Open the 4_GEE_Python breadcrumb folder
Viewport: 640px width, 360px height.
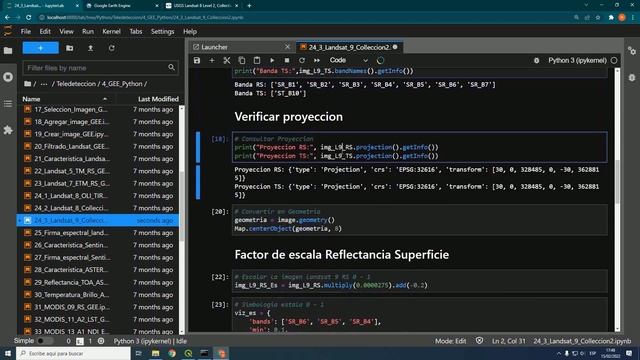[x=122, y=84]
